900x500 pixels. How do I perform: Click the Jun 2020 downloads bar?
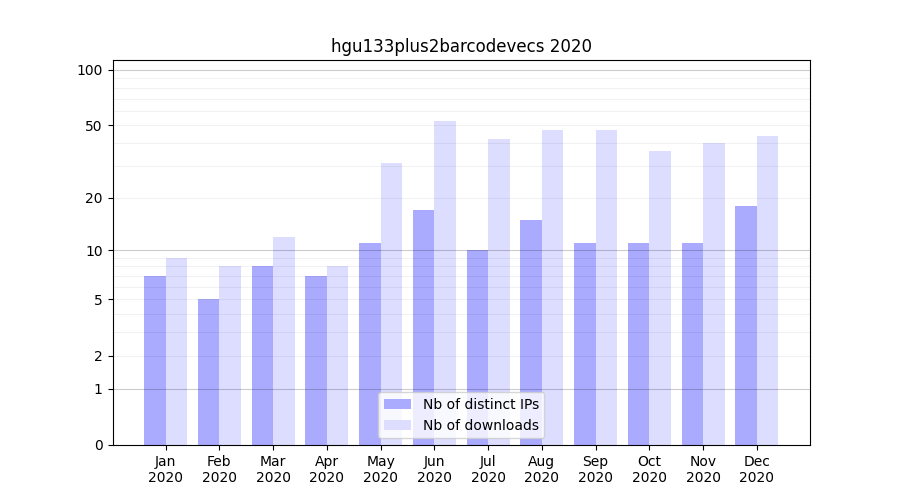[445, 283]
